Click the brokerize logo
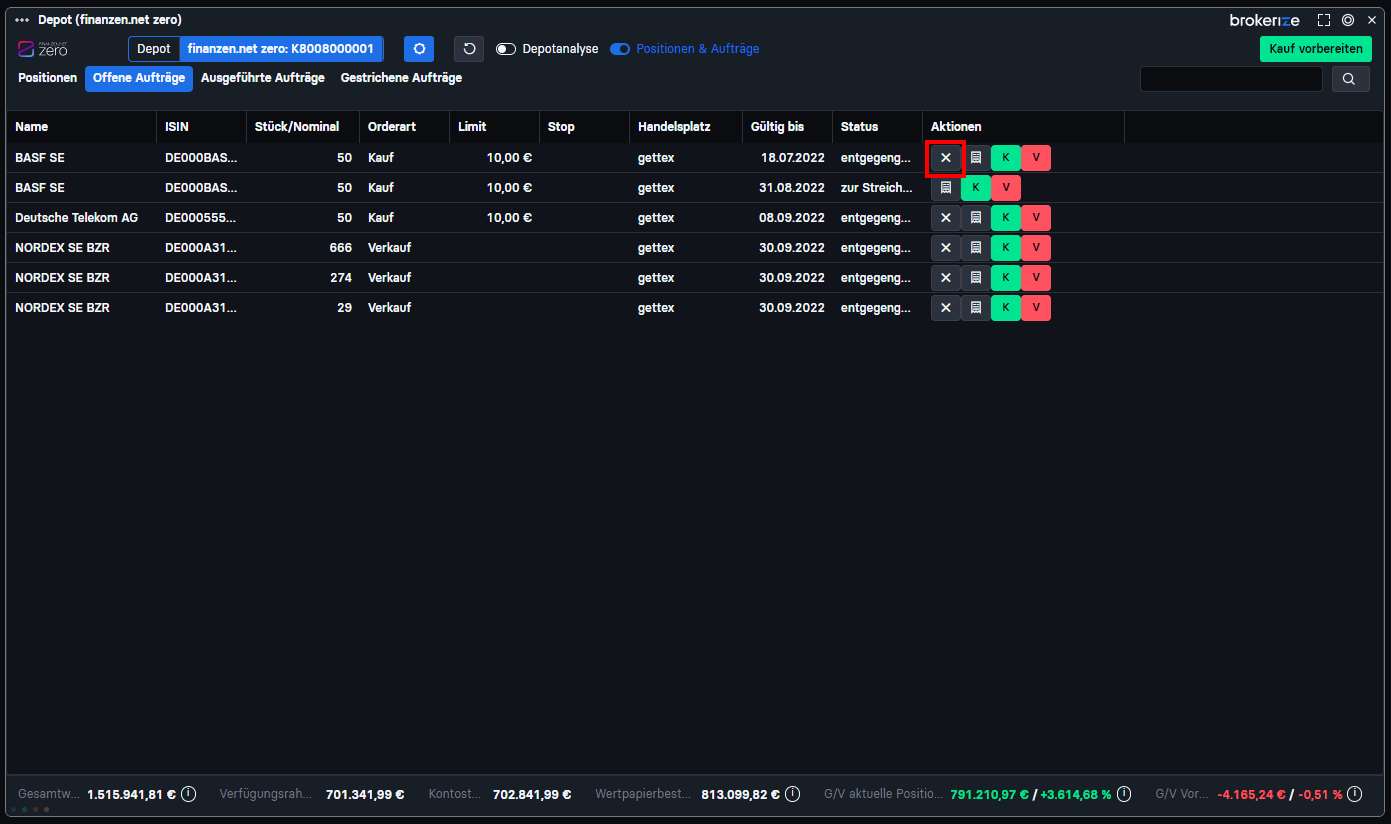 (x=1264, y=20)
